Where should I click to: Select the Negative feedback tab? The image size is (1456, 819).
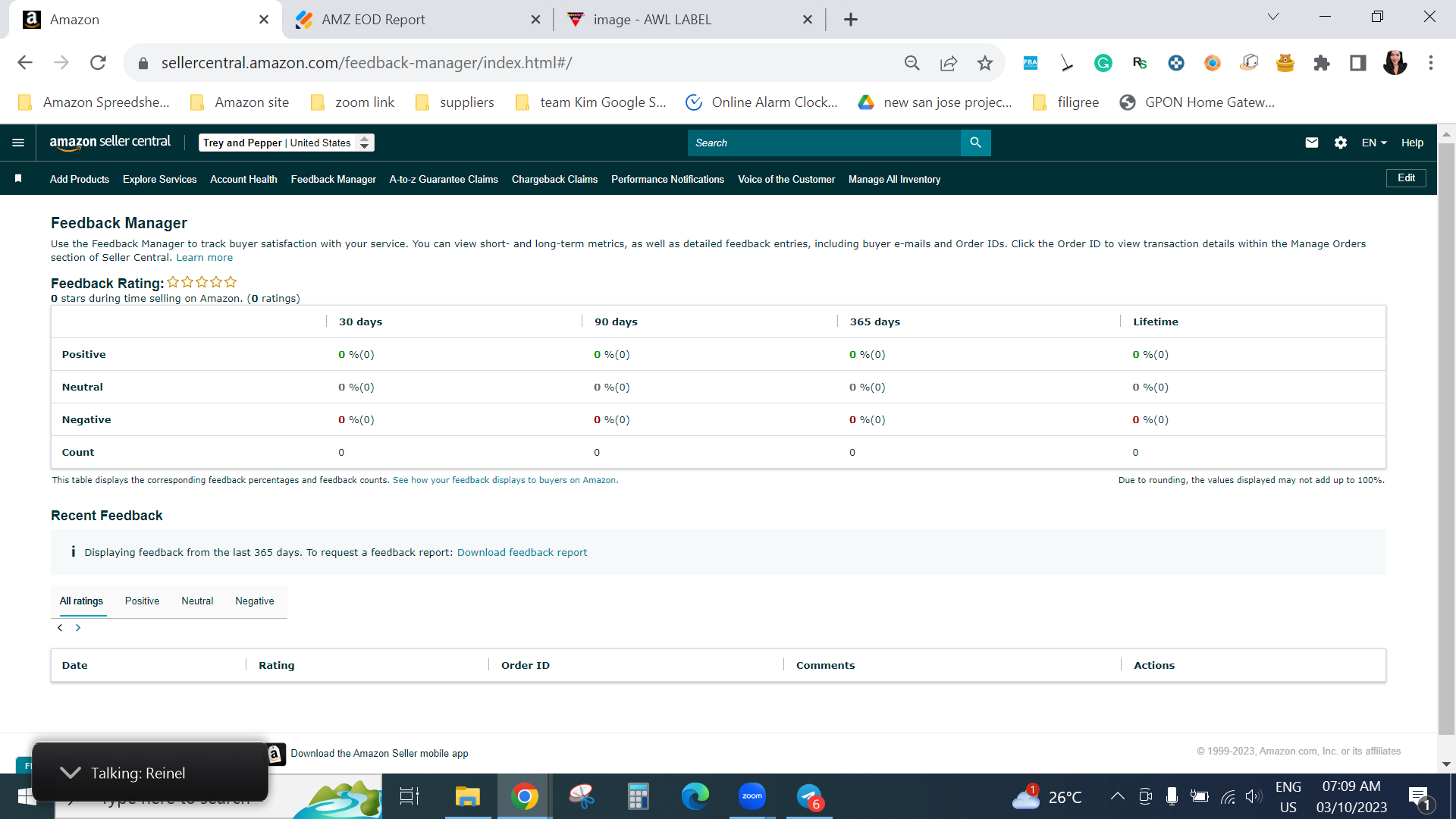[x=255, y=601]
